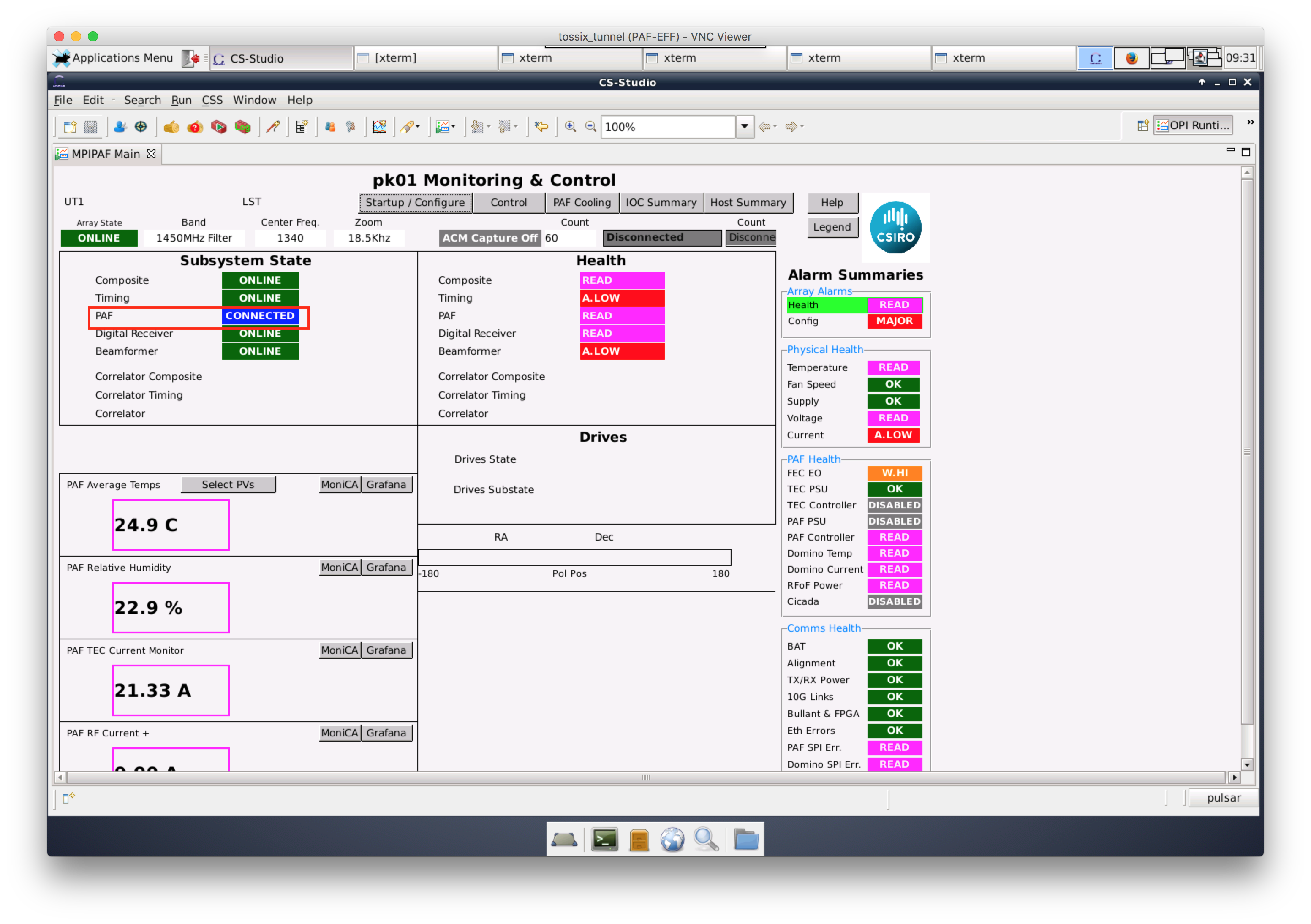Click the CSIRO logo
This screenshot has width=1311, height=924.
pos(895,227)
